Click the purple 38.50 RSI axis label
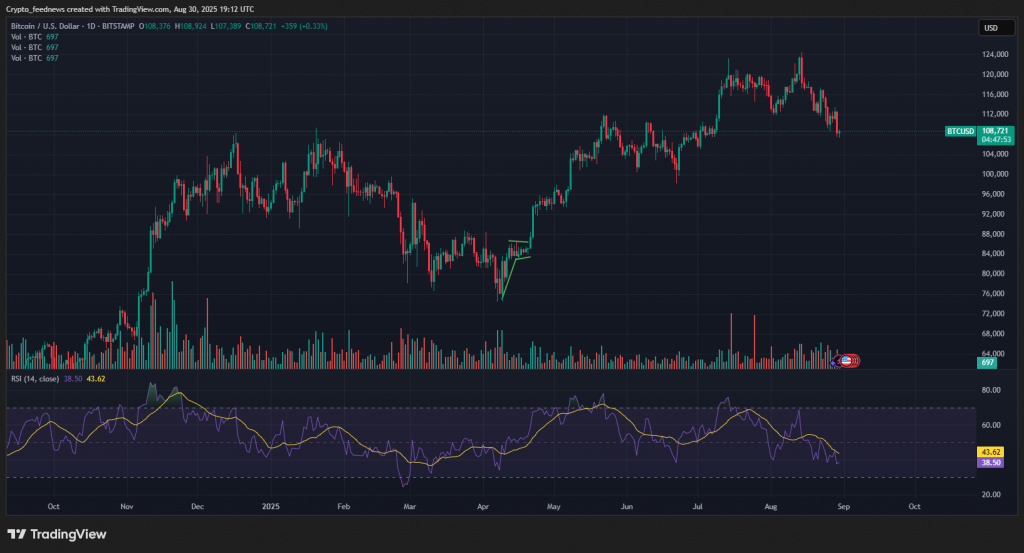 pos(989,462)
